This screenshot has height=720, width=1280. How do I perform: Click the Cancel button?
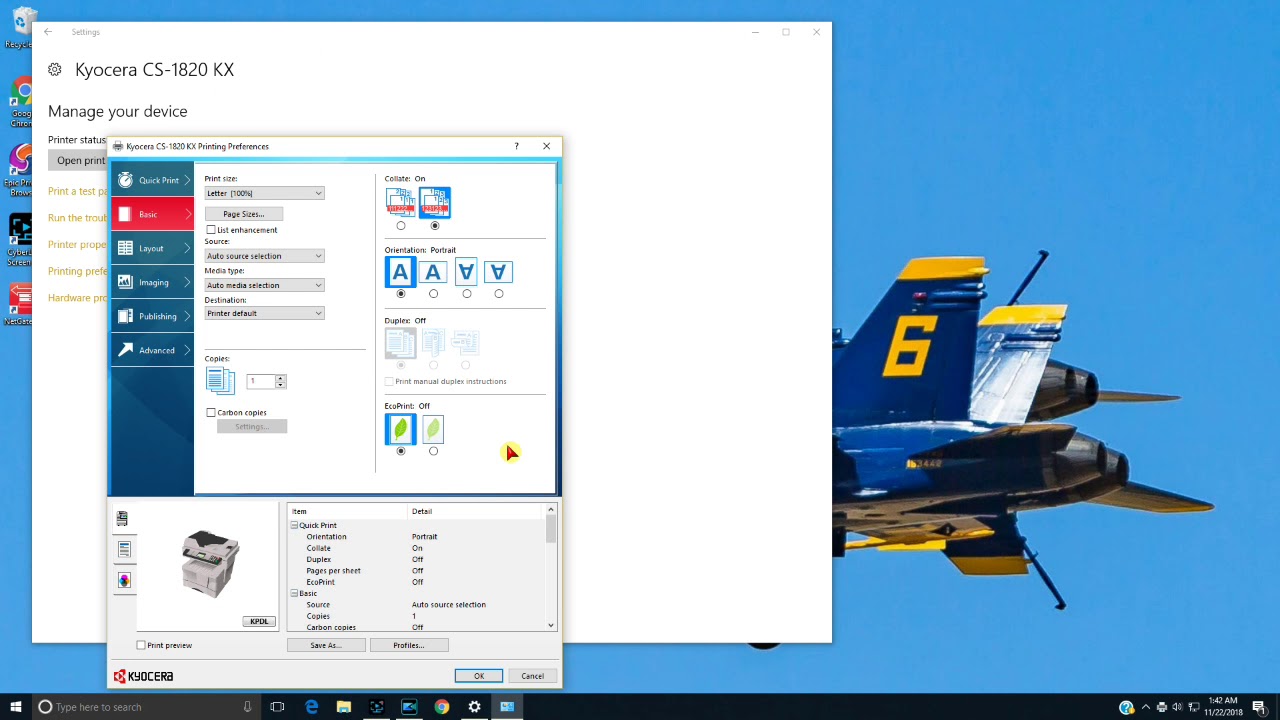[532, 676]
